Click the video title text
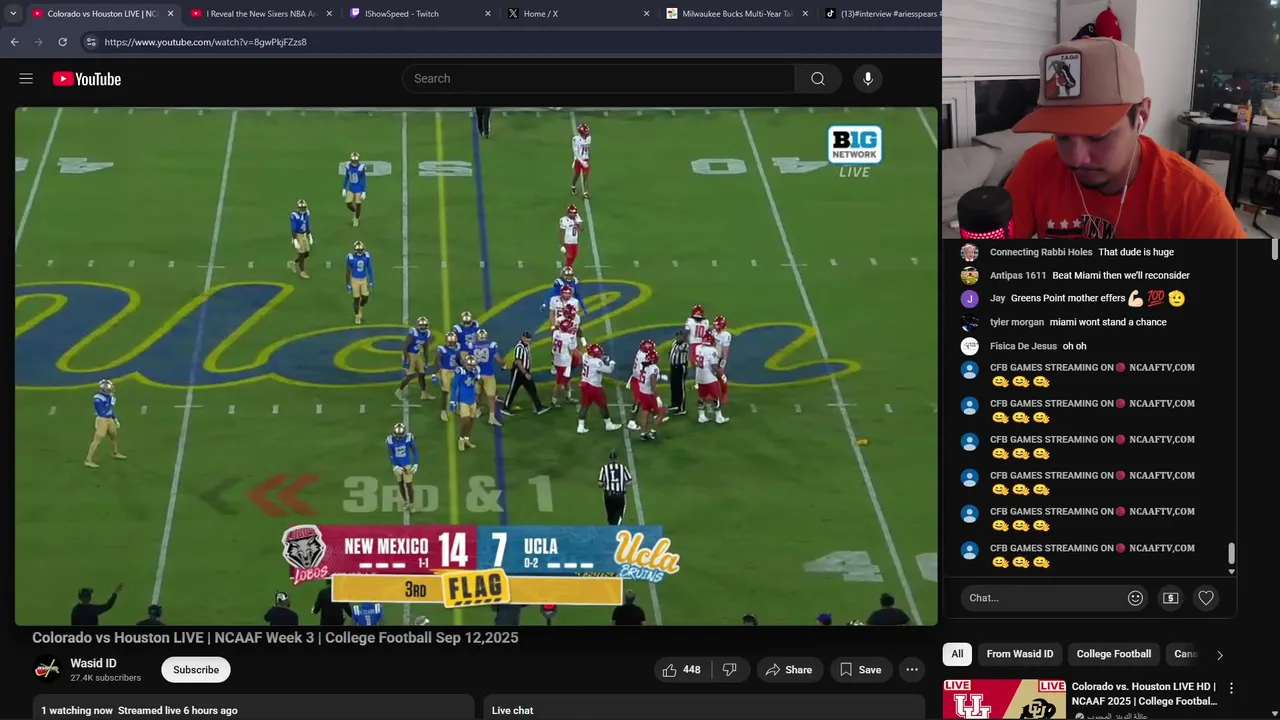Viewport: 1280px width, 720px height. click(x=275, y=637)
